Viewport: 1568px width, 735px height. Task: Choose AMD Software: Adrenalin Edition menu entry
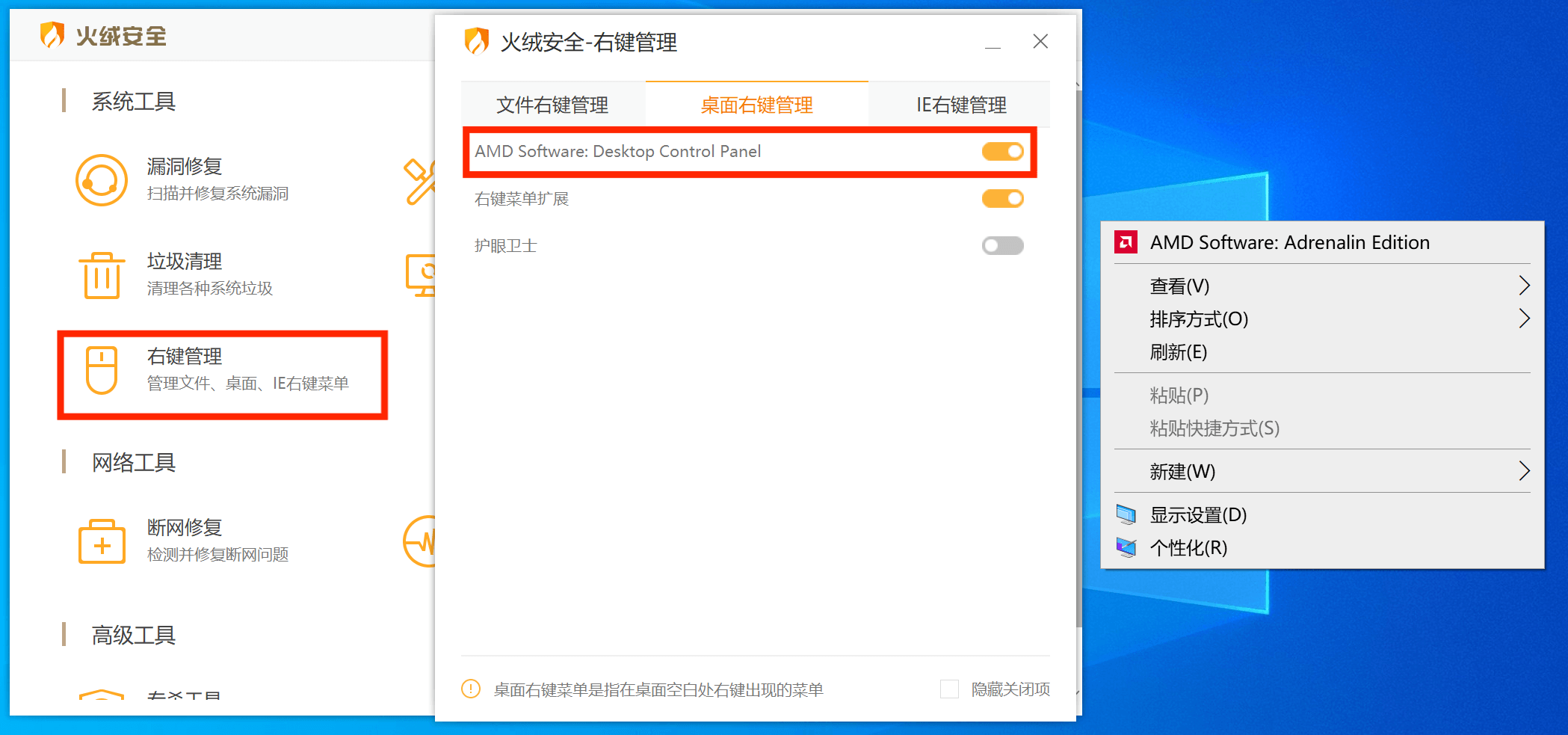[1322, 242]
